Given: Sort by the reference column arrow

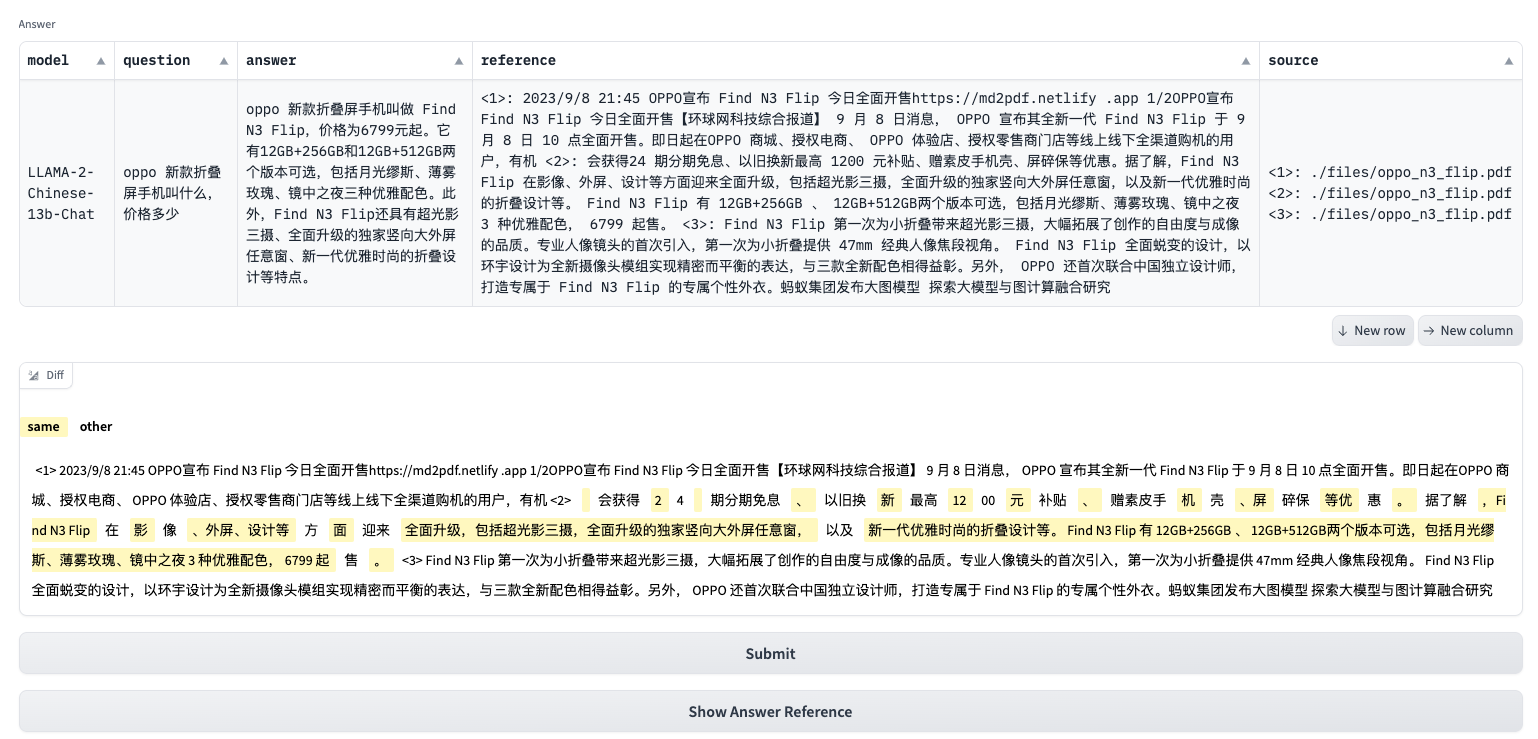Looking at the screenshot, I should coord(1245,61).
